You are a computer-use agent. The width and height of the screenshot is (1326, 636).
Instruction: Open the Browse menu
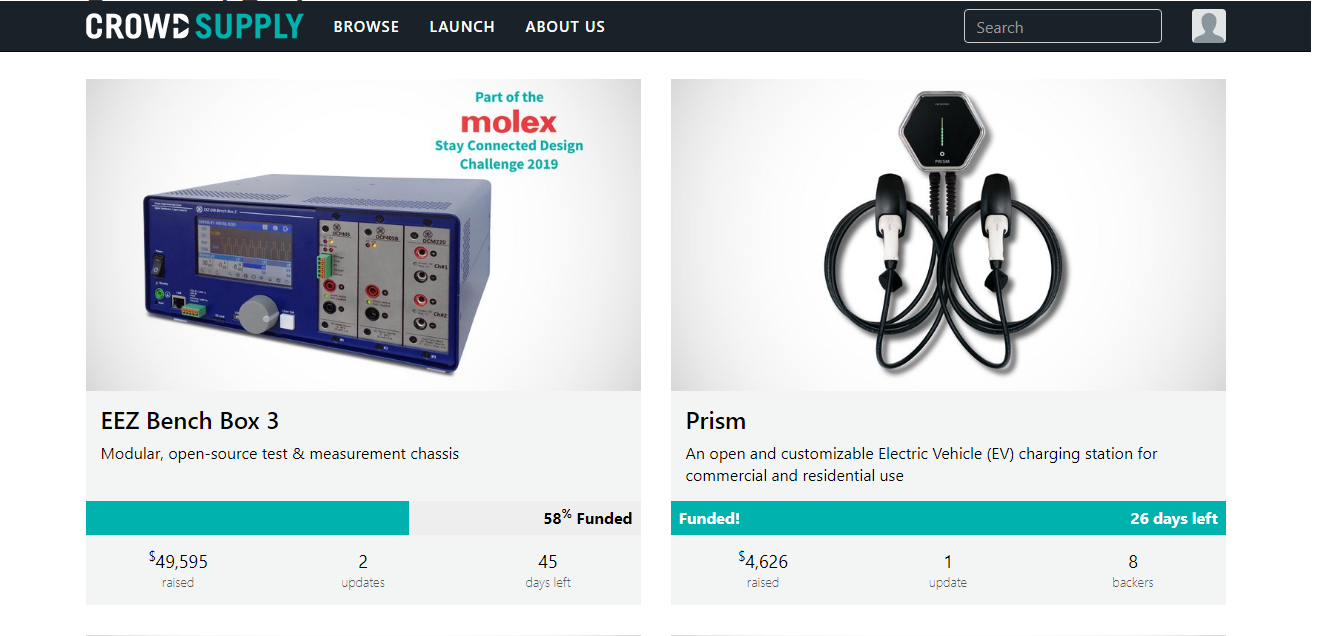(x=366, y=27)
